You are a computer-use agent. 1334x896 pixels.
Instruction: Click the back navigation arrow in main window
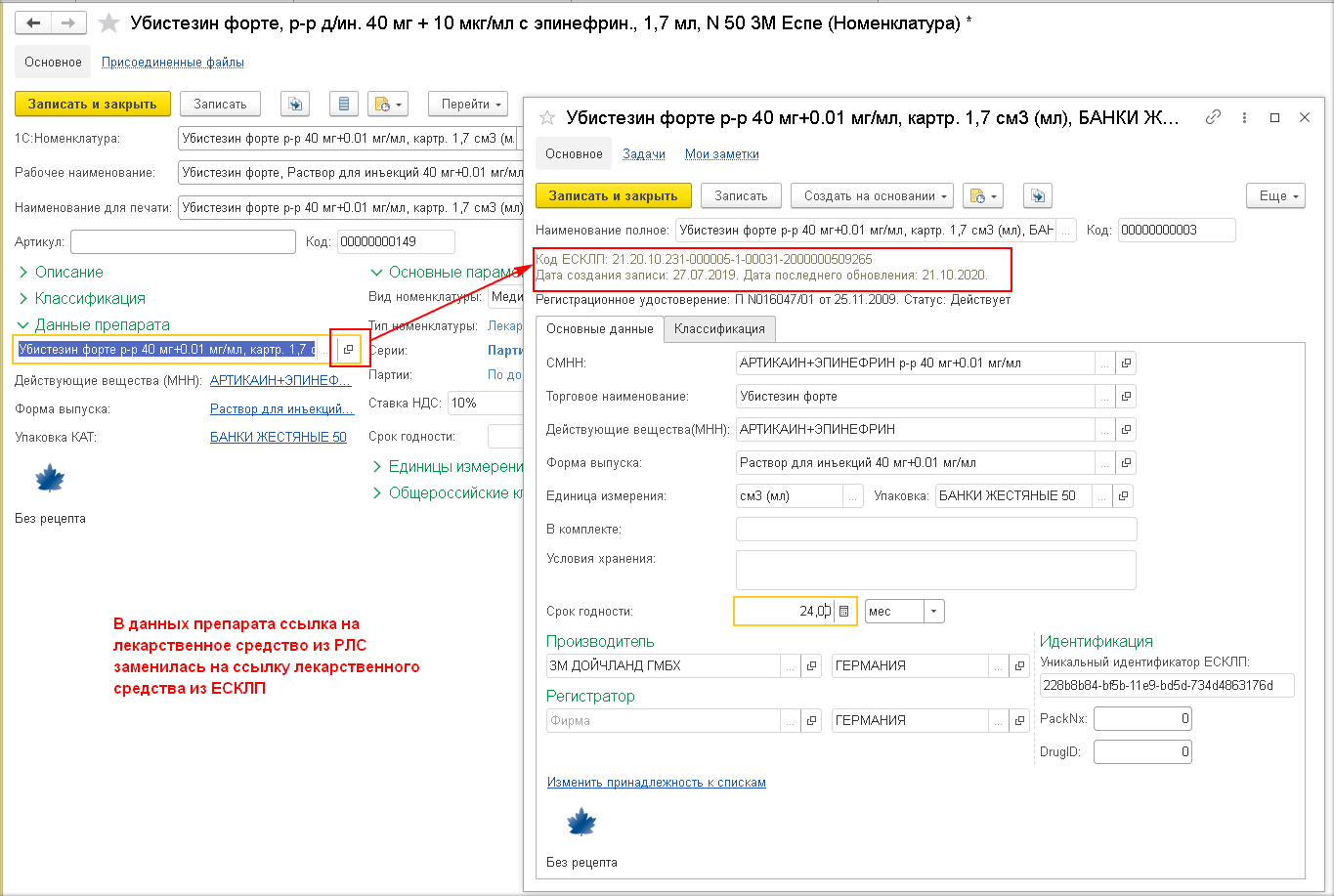click(x=33, y=22)
